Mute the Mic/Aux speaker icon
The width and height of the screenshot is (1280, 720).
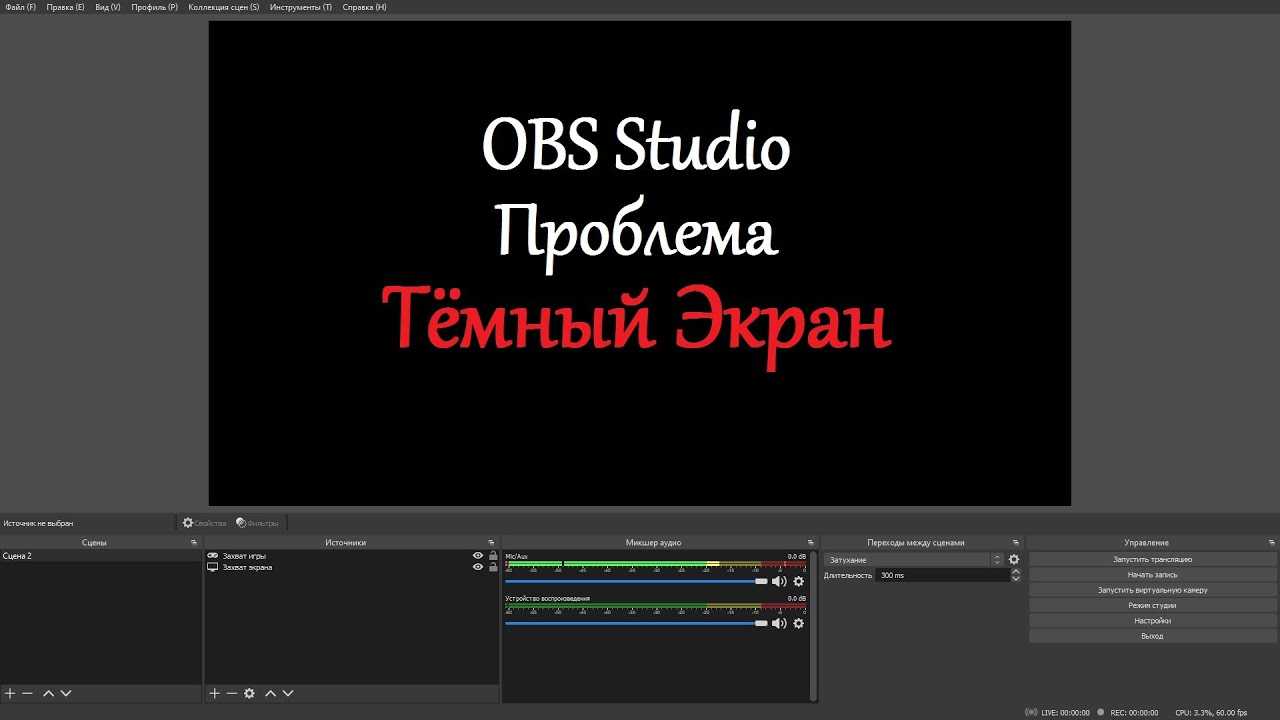779,581
